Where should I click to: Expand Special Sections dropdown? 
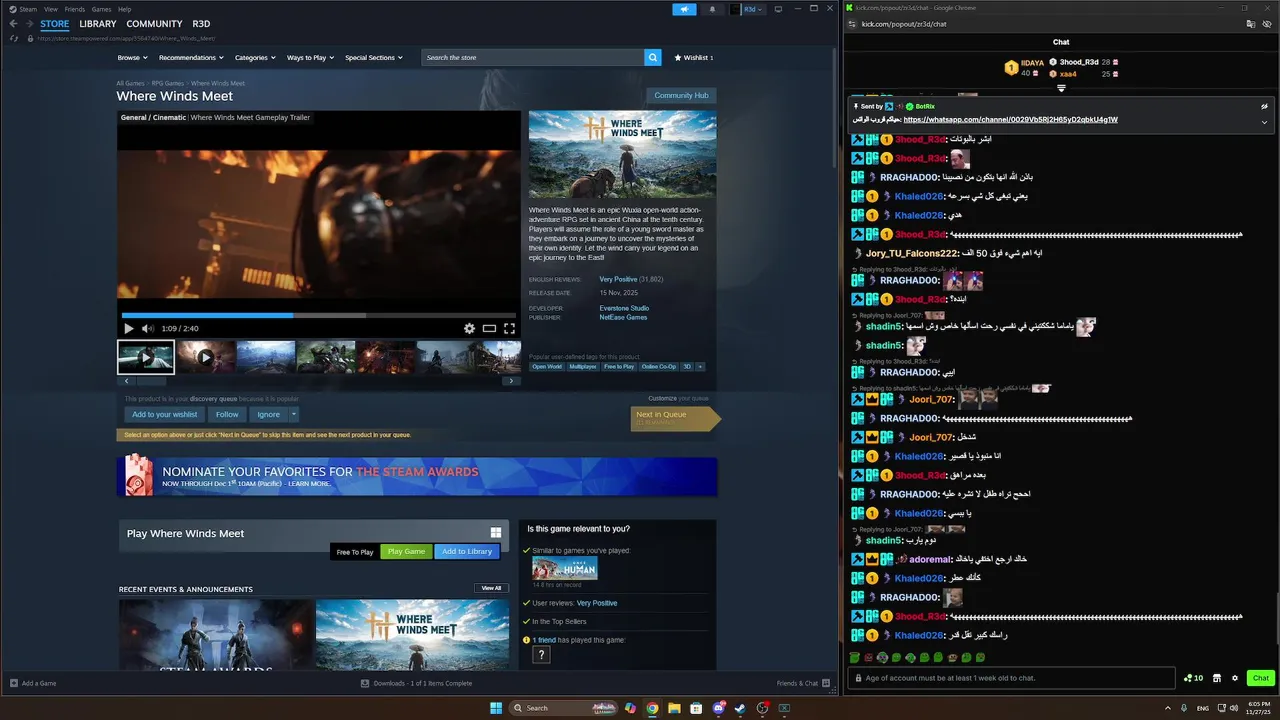click(373, 58)
